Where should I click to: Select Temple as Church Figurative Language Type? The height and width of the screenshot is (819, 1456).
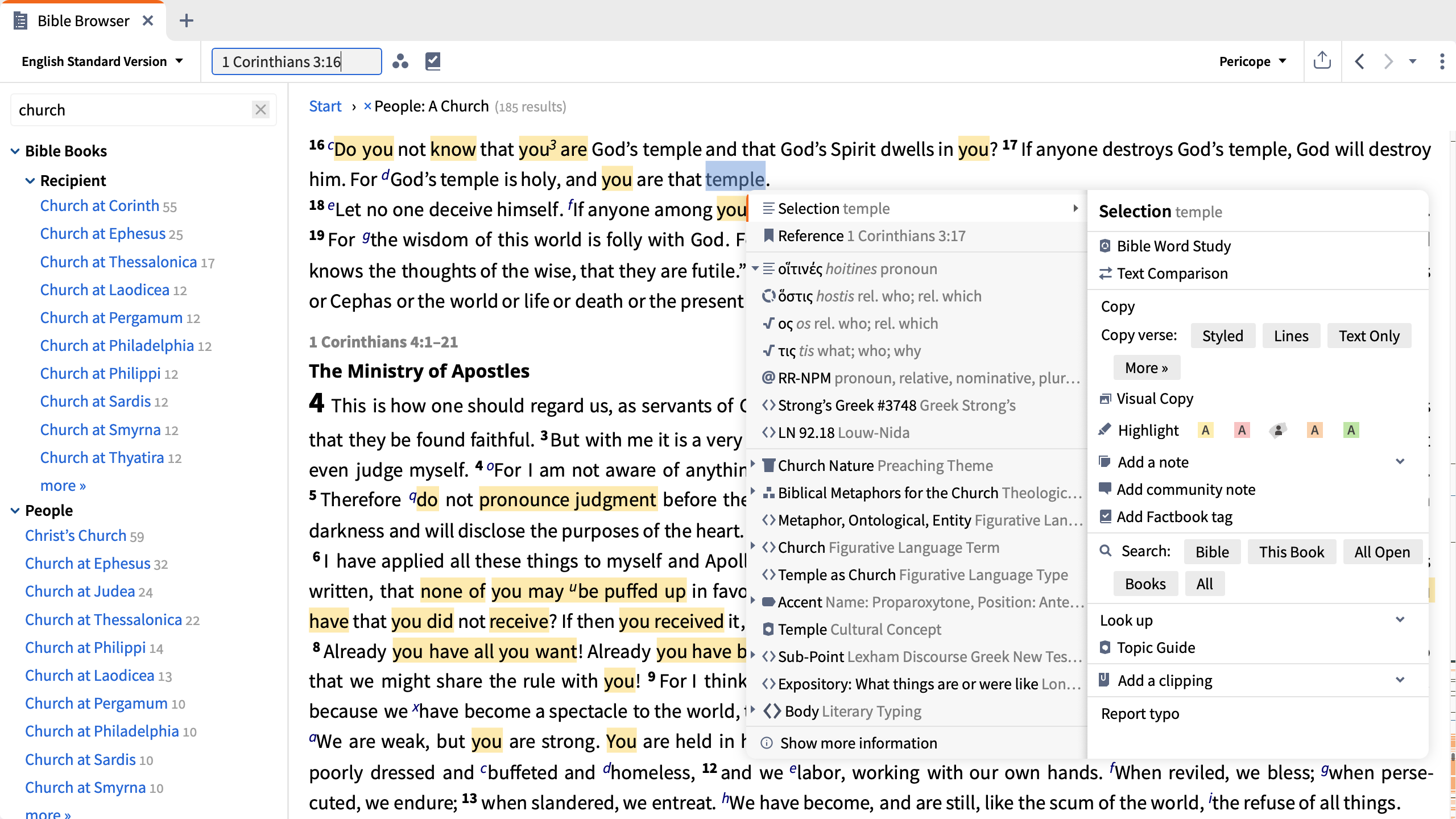(917, 575)
